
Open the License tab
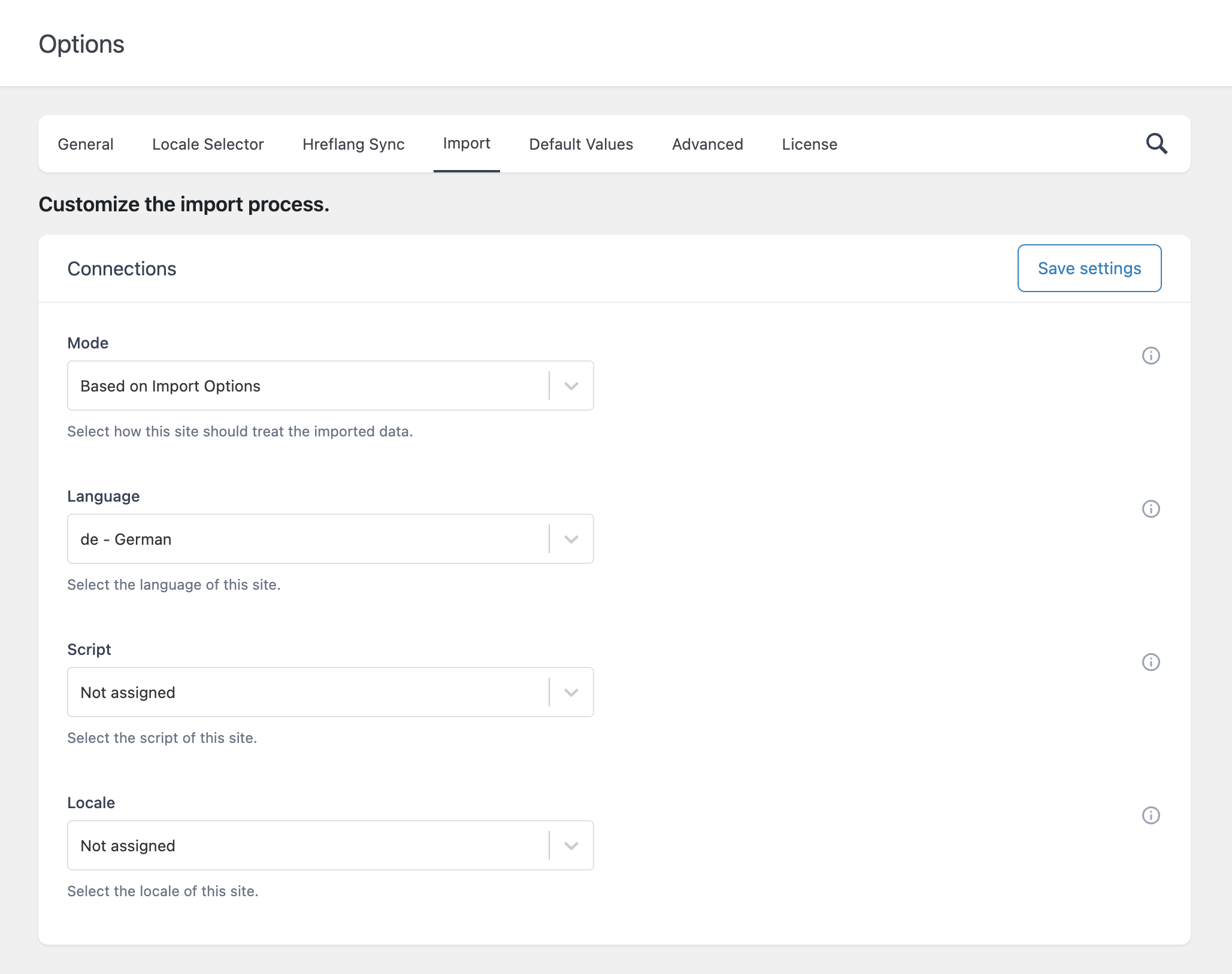click(809, 144)
